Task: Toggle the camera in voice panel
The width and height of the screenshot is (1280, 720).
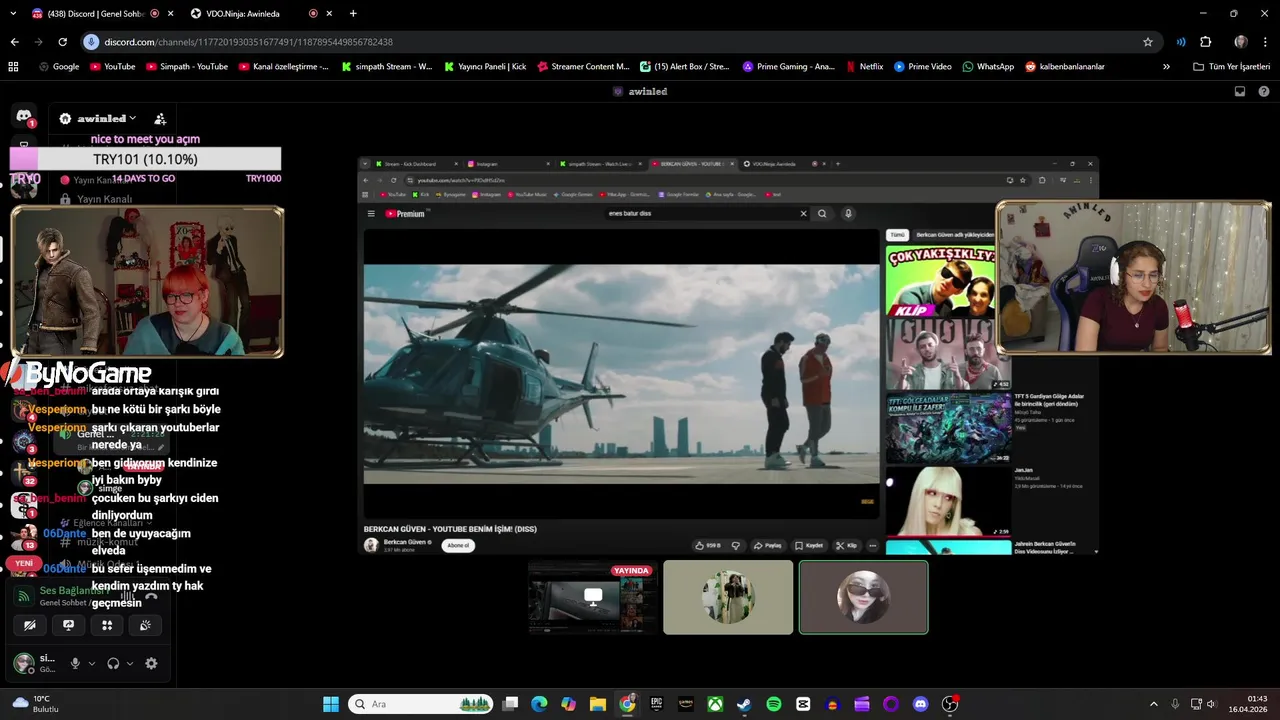Action: [x=30, y=625]
